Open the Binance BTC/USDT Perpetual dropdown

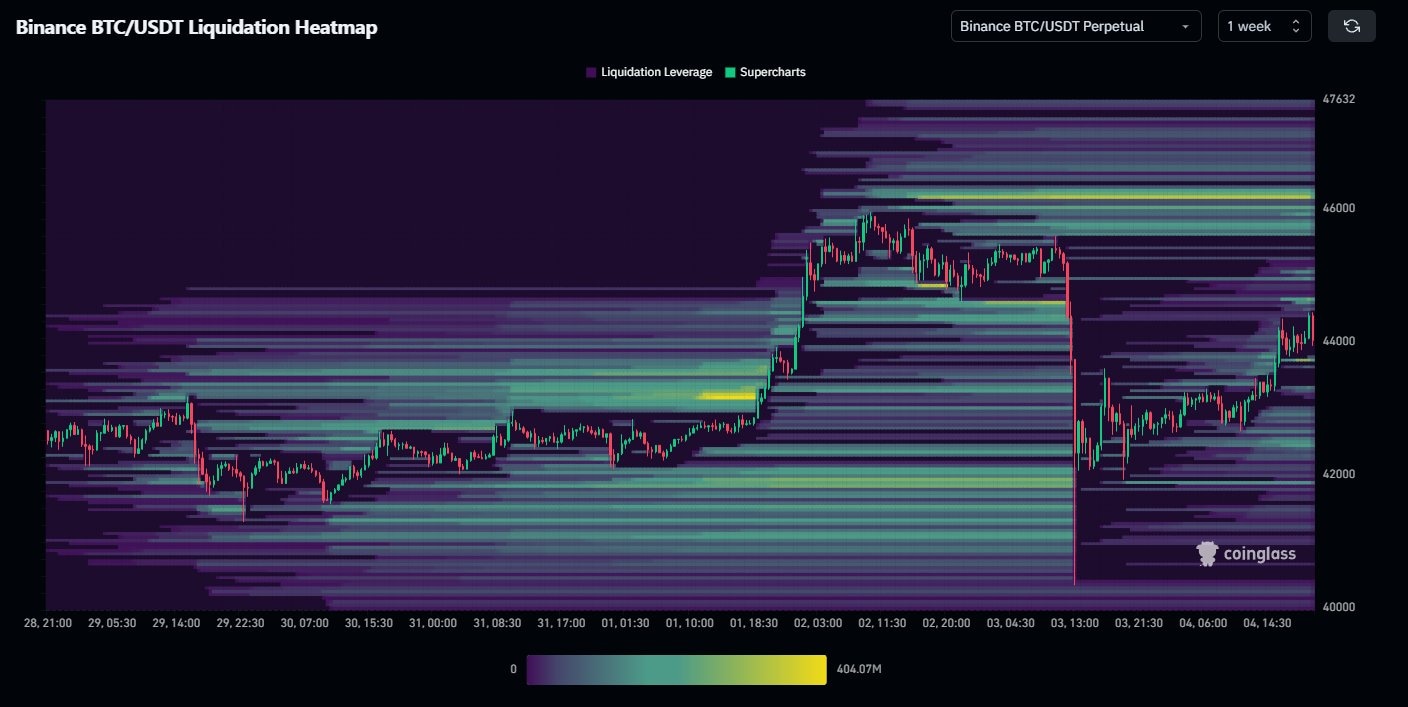point(1076,26)
